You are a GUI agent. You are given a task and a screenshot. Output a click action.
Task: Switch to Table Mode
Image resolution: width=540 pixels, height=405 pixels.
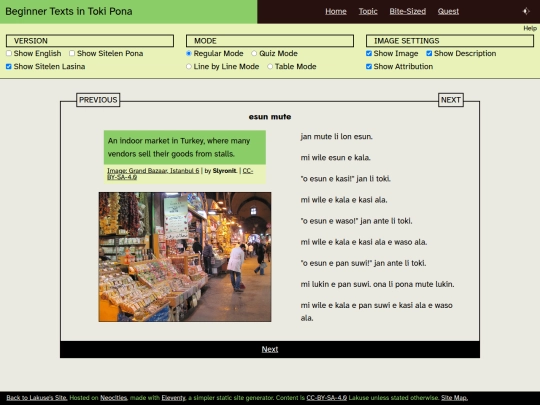tap(270, 66)
